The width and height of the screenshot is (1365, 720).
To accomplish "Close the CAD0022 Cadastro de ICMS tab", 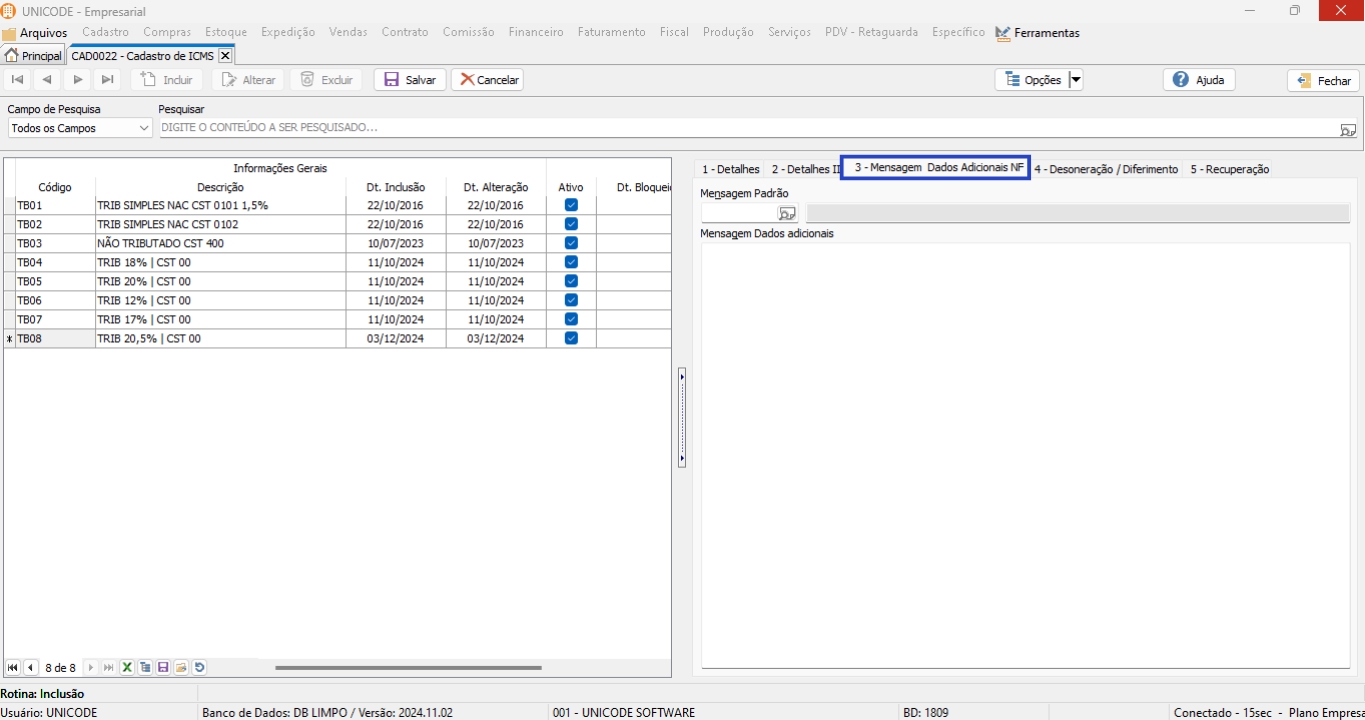I will pyautogui.click(x=225, y=56).
